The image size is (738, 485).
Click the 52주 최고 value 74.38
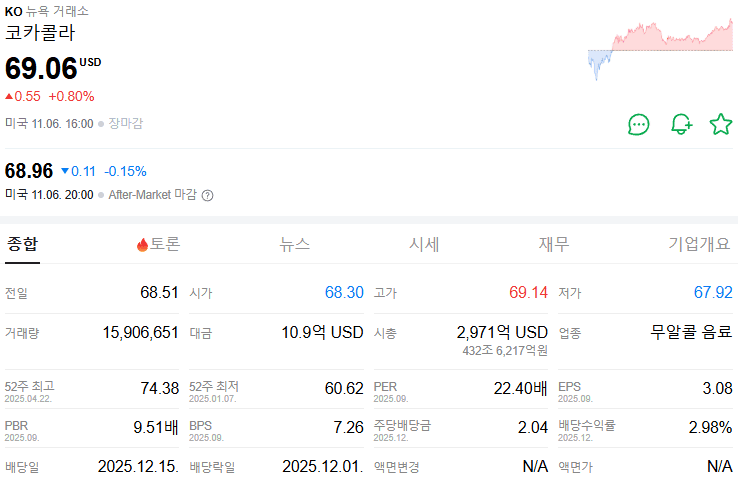(x=160, y=388)
